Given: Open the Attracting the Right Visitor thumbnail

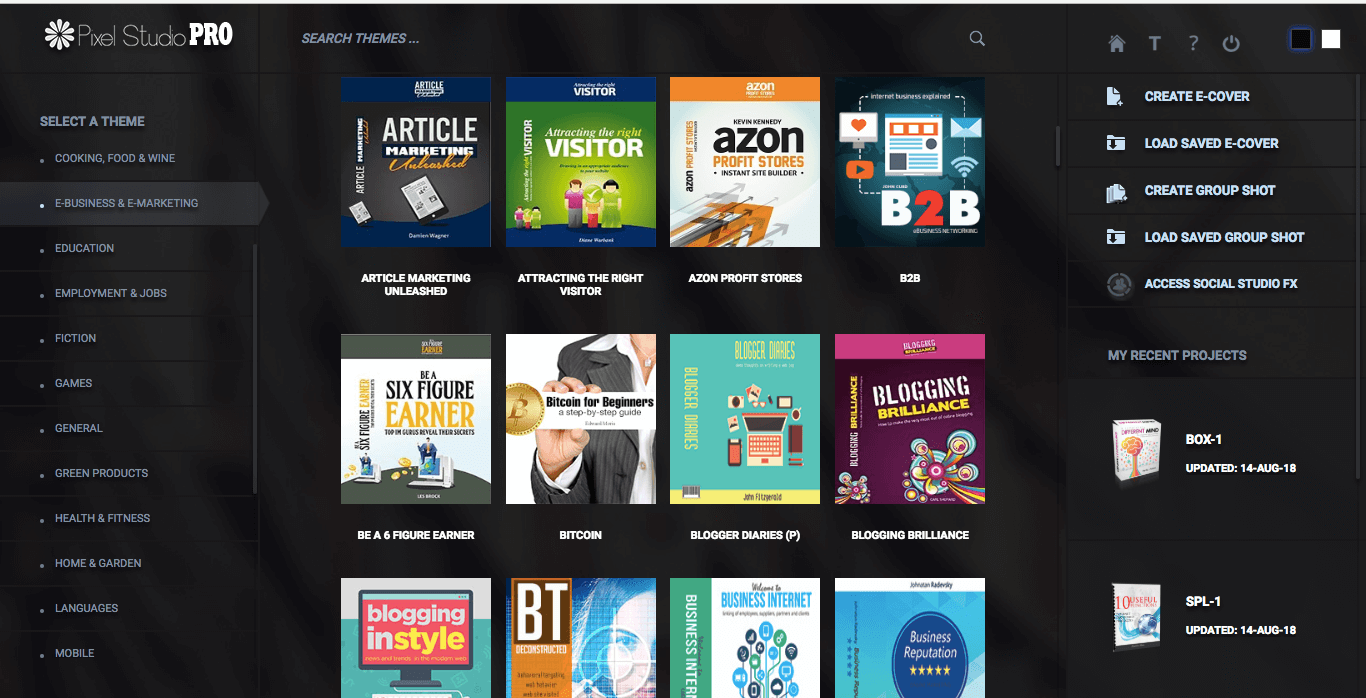Looking at the screenshot, I should coord(581,162).
